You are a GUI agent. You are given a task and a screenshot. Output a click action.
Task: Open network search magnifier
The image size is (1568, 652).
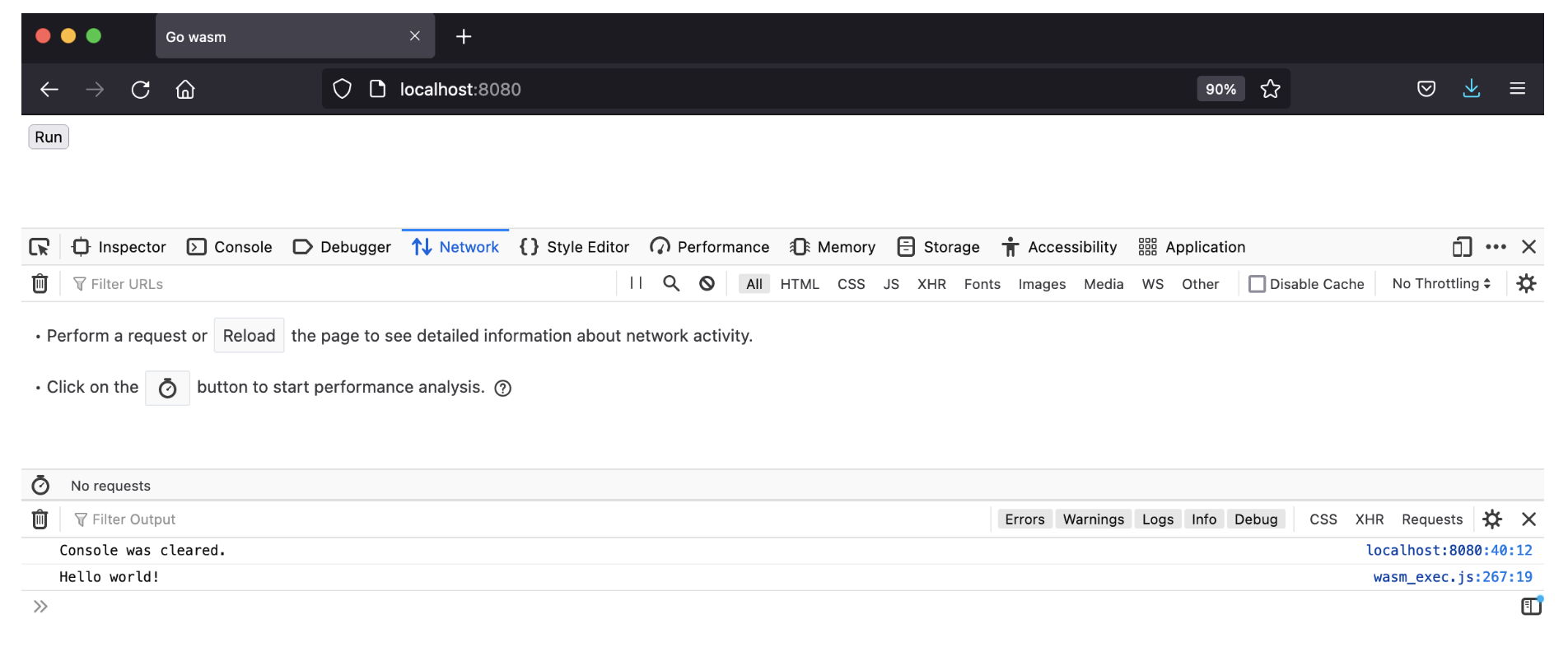pos(671,283)
